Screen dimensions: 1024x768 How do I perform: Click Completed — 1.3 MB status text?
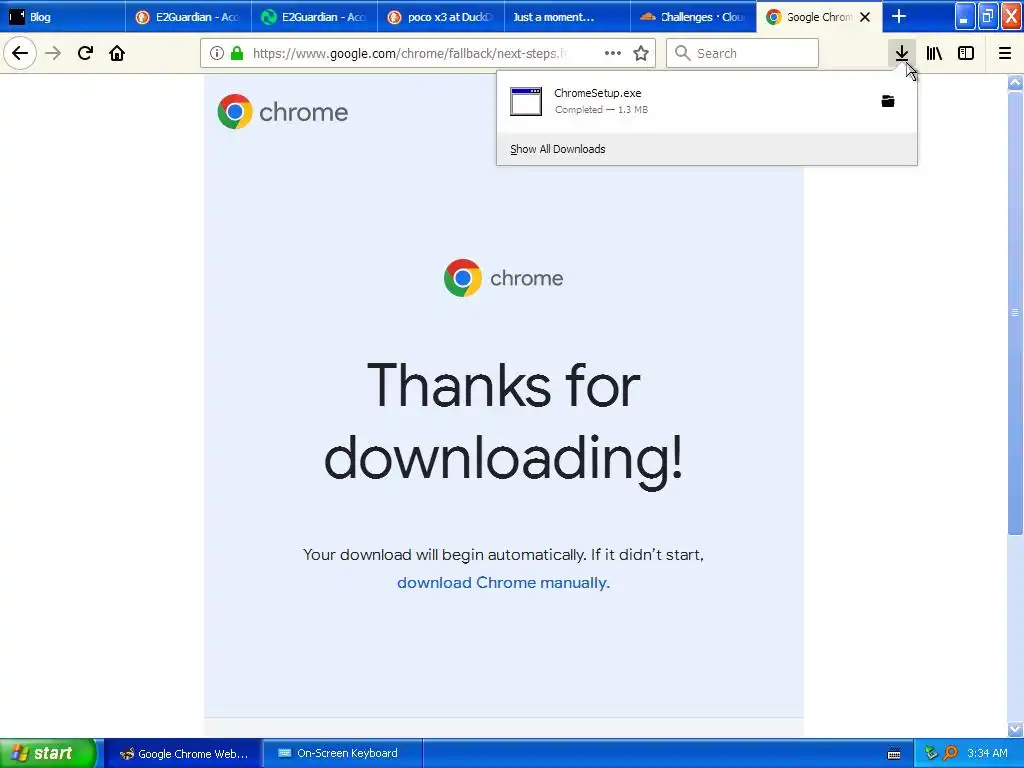point(601,110)
